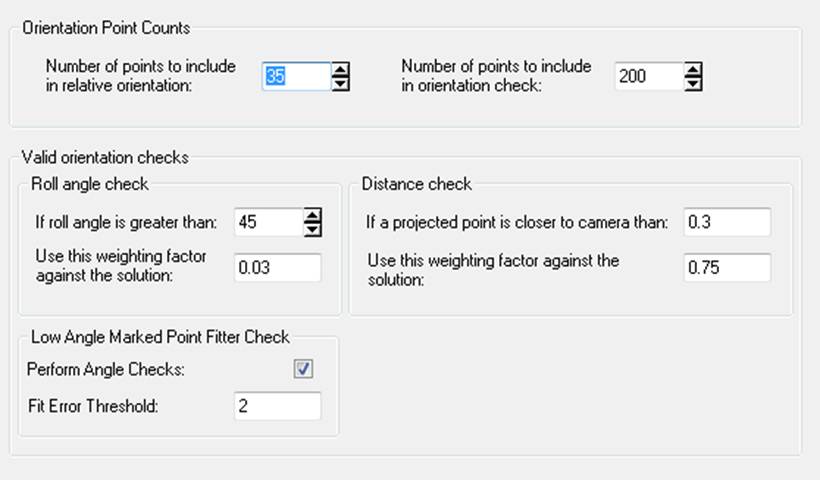Focus distance check weighting factor field 0.75
Image resolution: width=820 pixels, height=480 pixels.
(727, 268)
